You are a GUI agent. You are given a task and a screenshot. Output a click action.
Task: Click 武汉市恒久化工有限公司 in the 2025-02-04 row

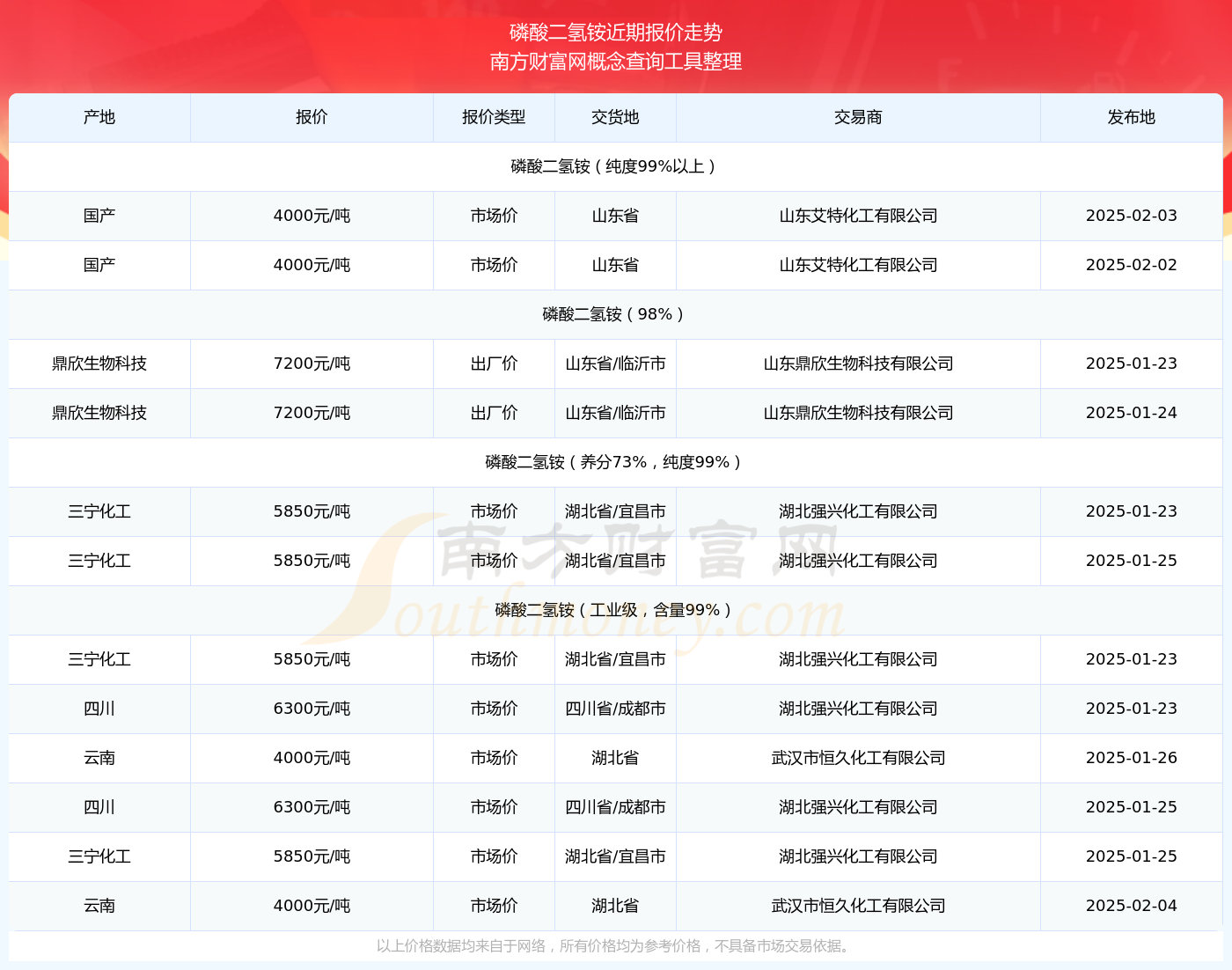click(858, 906)
